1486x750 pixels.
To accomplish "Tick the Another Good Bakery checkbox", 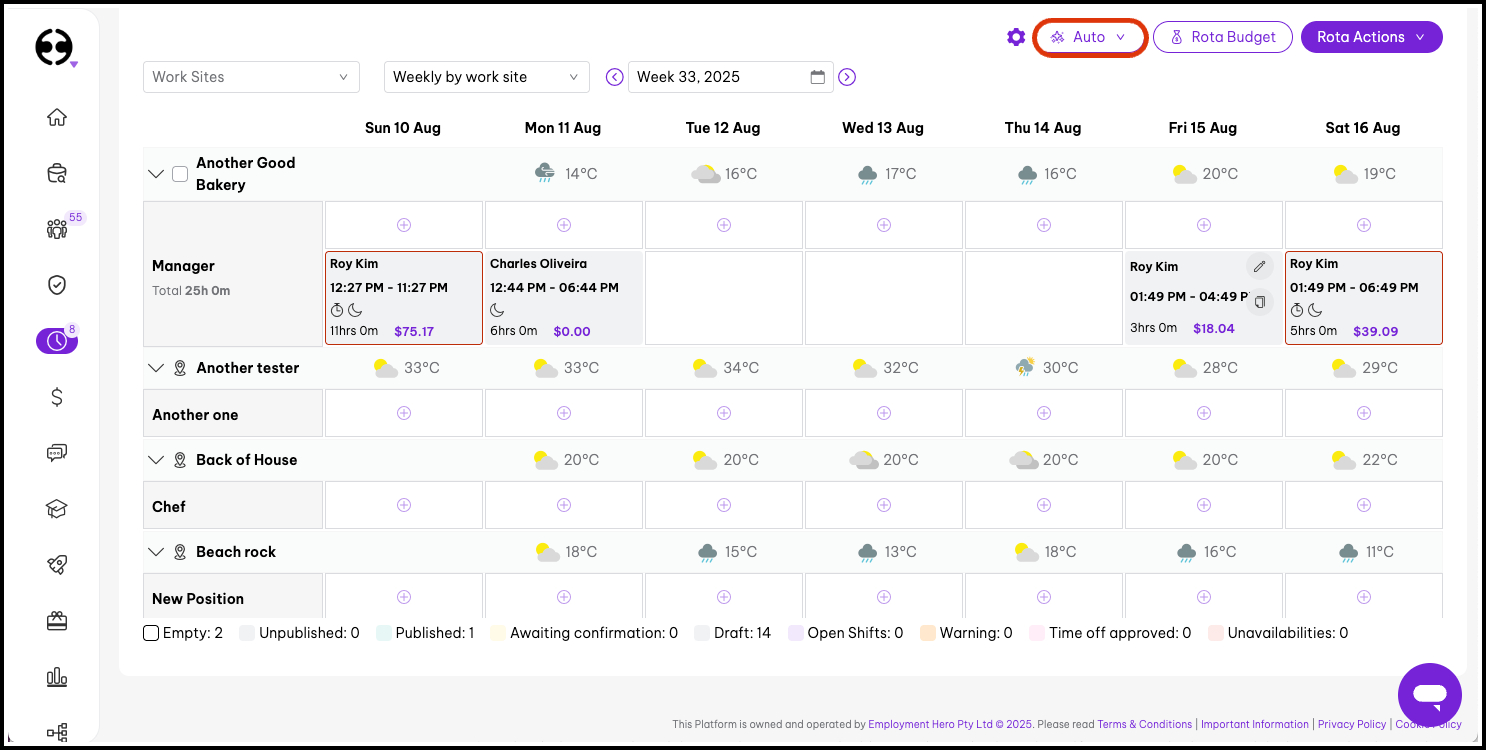I will [x=180, y=174].
